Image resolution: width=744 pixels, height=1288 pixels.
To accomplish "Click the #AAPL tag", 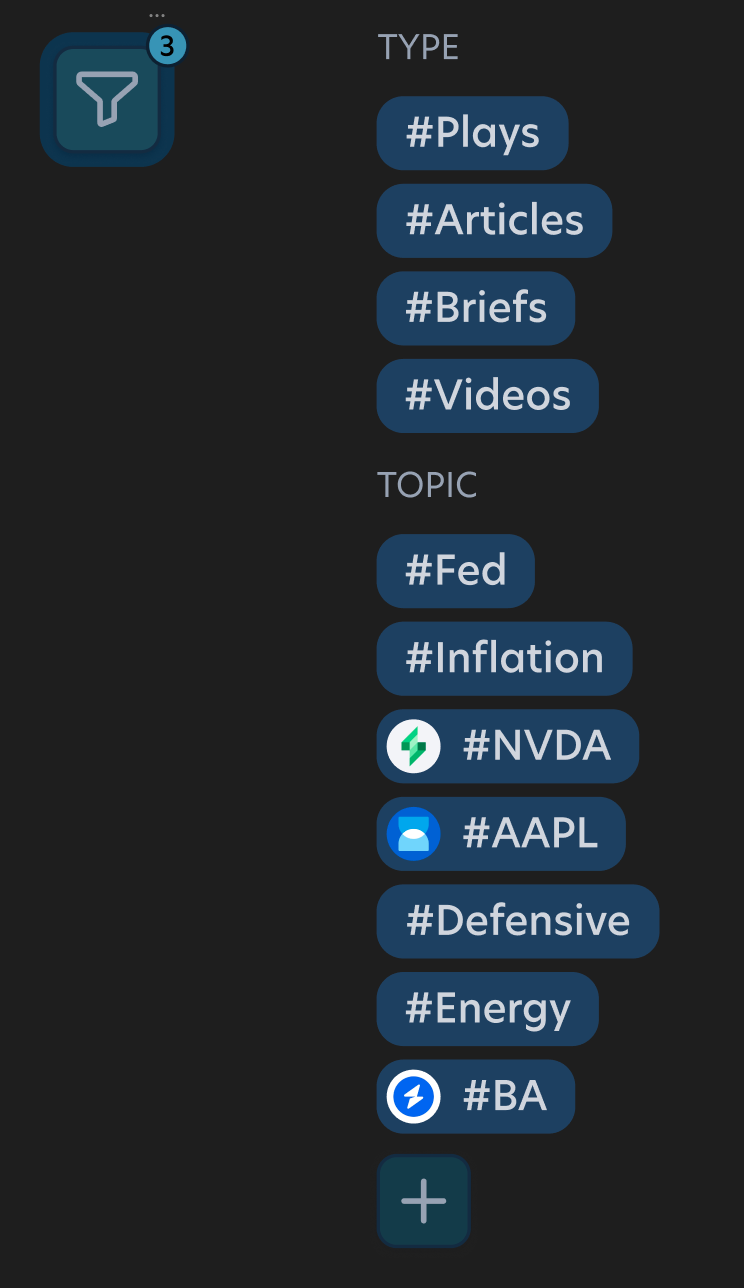I will click(x=500, y=833).
